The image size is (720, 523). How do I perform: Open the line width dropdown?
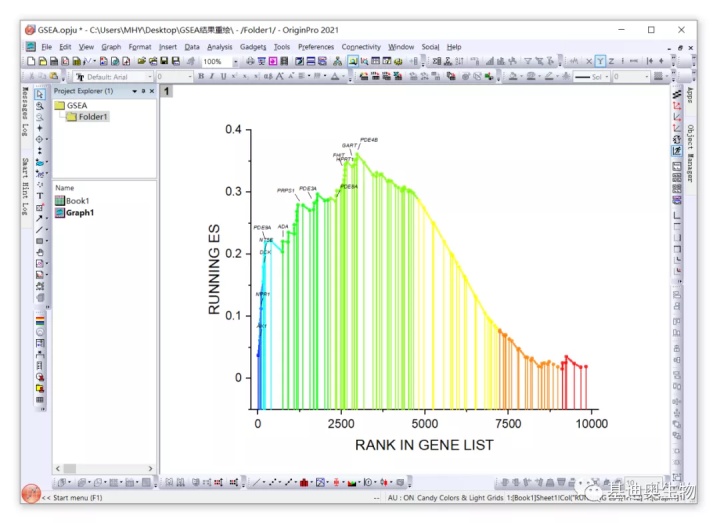[647, 77]
